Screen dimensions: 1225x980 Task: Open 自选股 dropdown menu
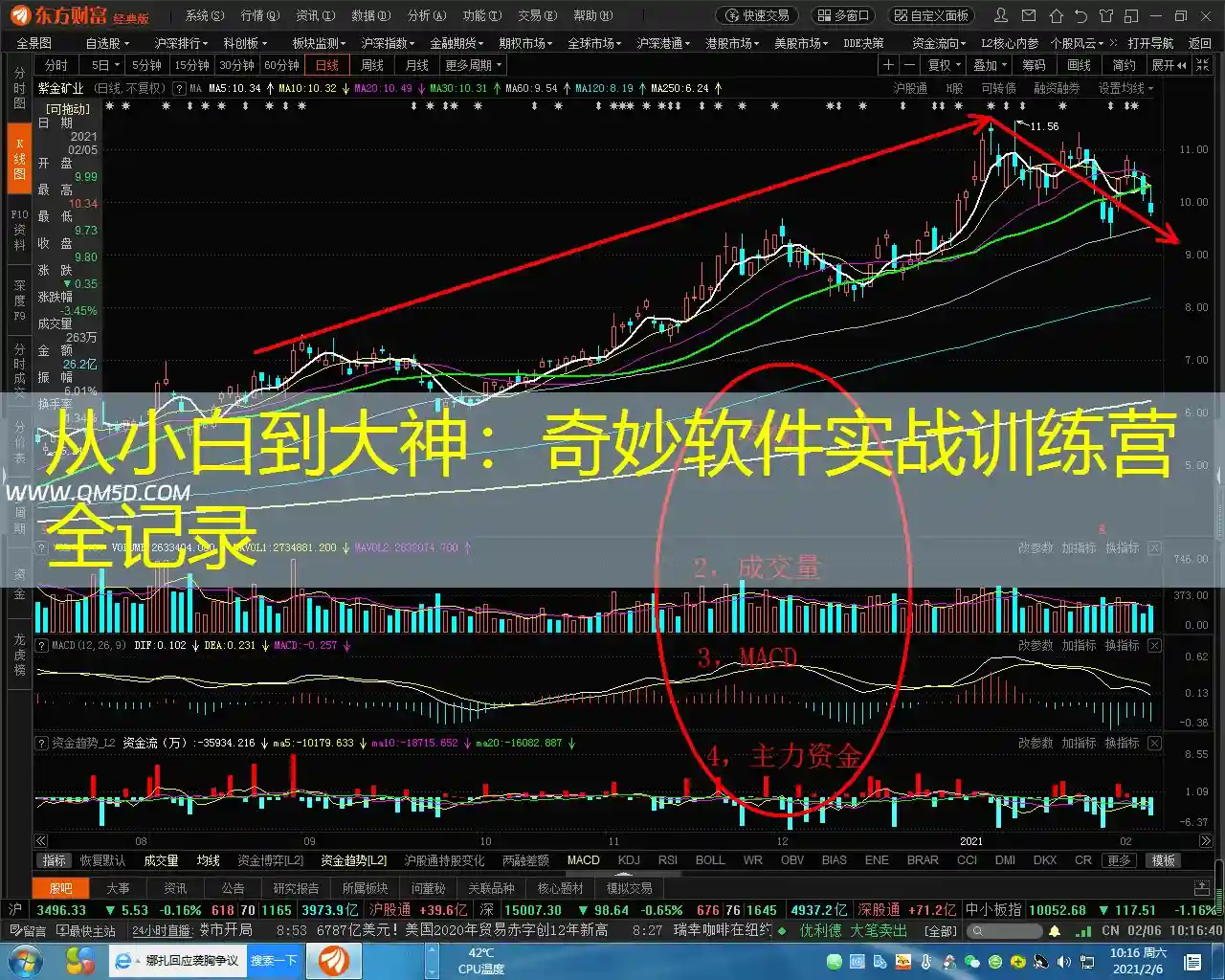tap(107, 43)
